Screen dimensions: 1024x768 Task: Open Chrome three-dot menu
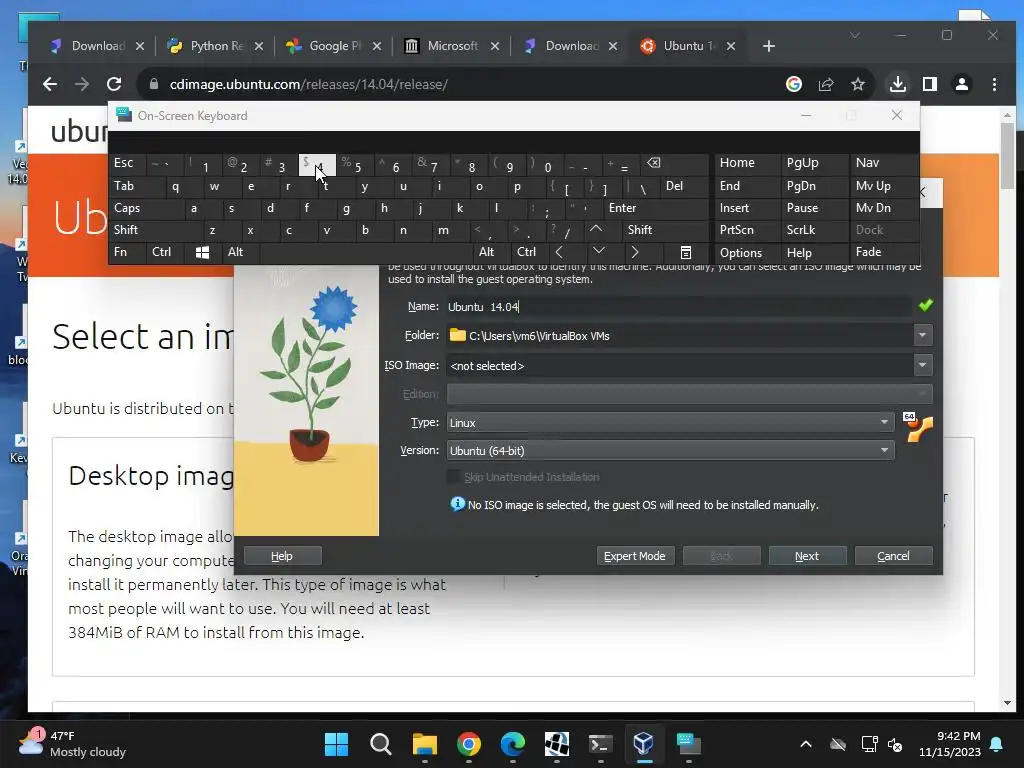click(x=994, y=84)
